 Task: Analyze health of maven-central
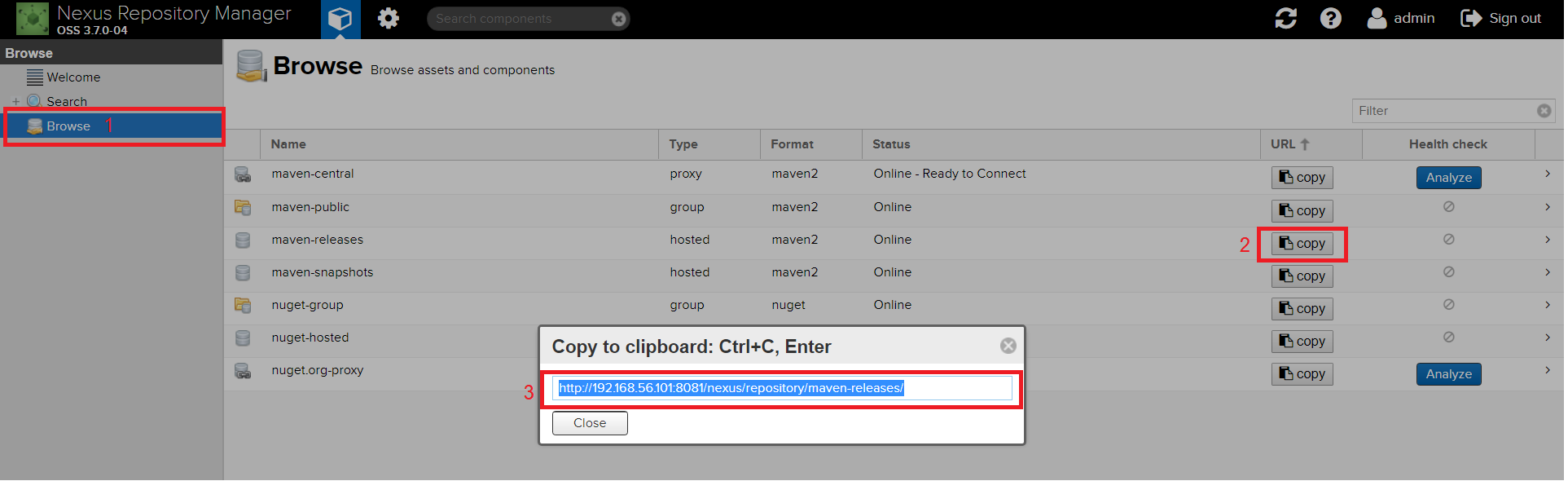click(x=1448, y=178)
